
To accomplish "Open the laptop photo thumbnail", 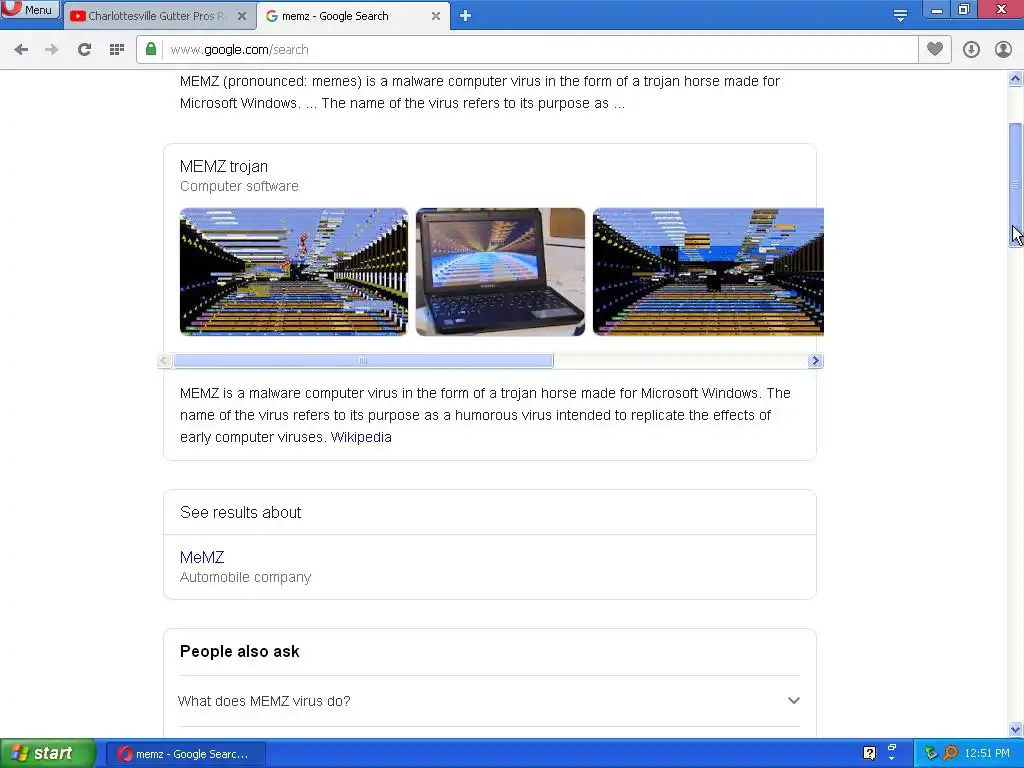I will pos(500,272).
